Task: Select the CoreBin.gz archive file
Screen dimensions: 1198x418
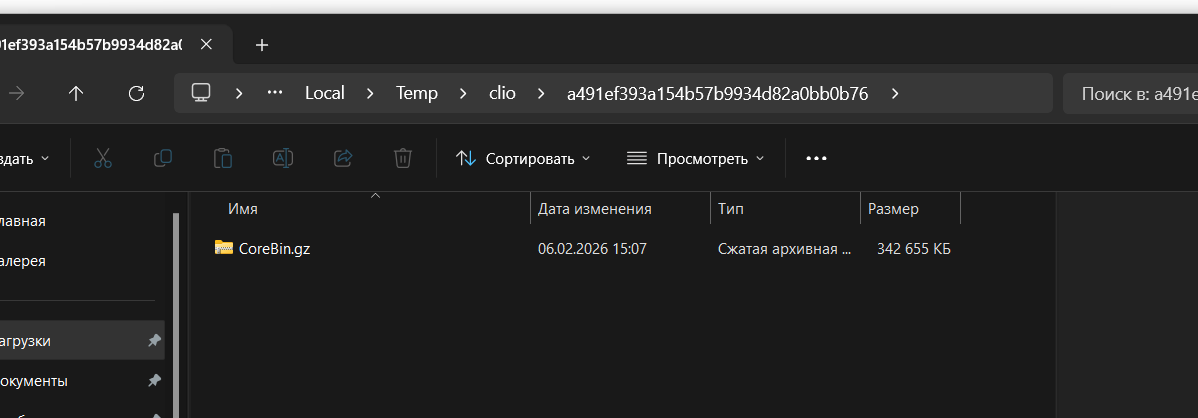Action: click(x=274, y=248)
